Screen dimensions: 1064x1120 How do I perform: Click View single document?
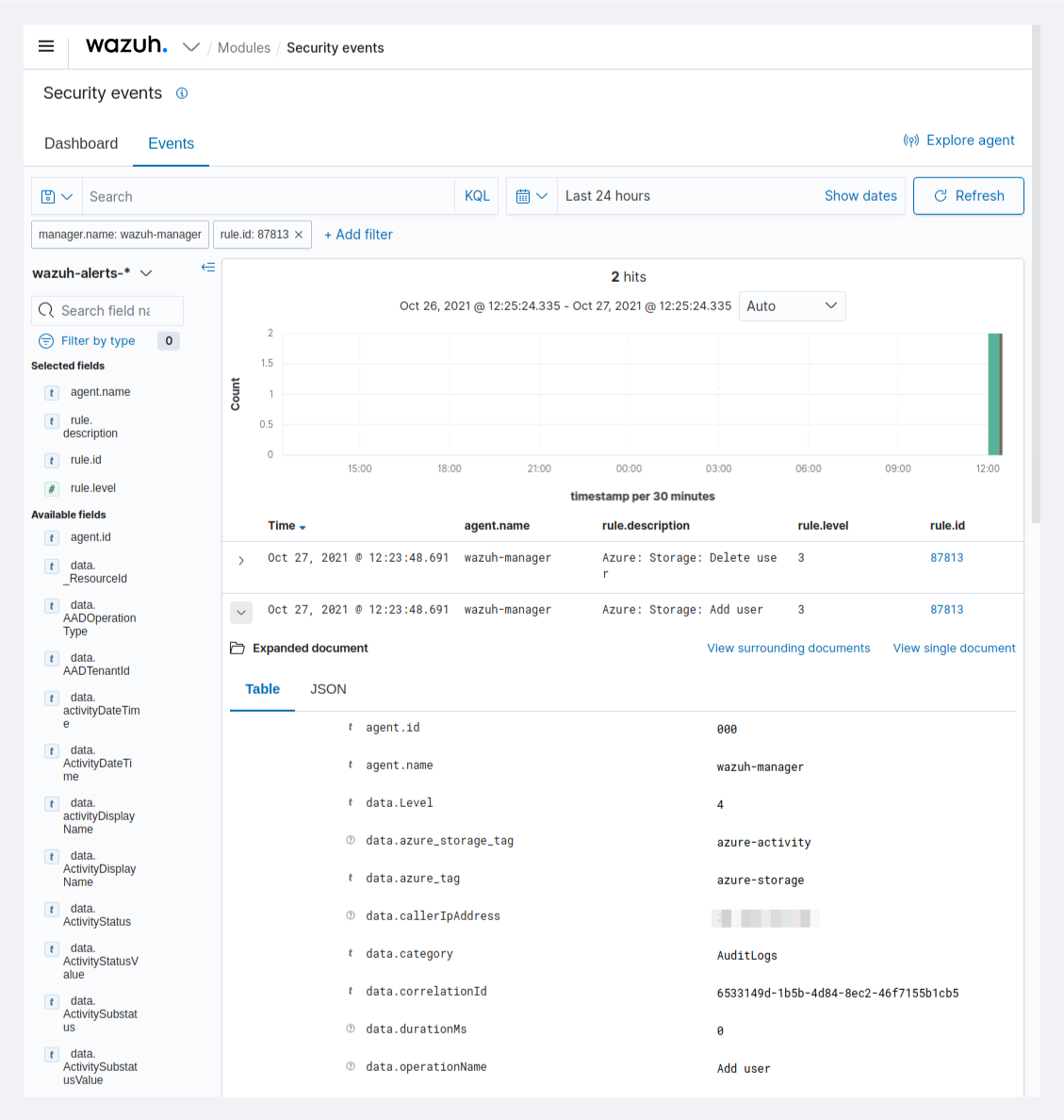(x=954, y=648)
